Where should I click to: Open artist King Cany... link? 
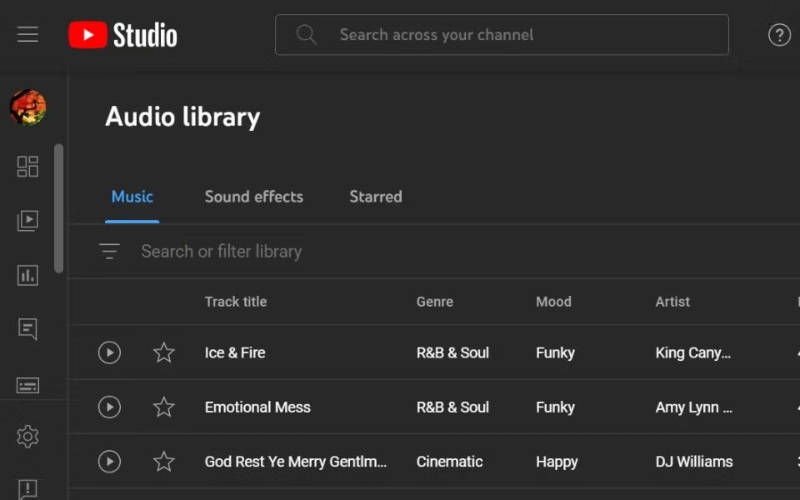tap(693, 353)
